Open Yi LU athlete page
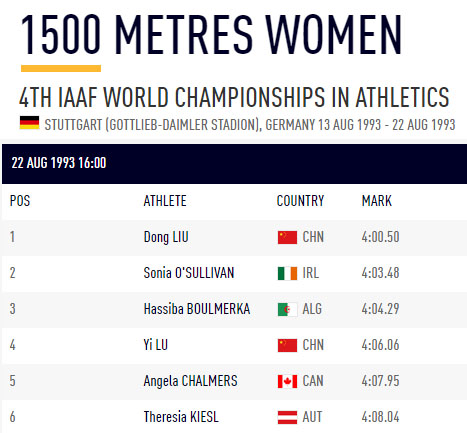 click(x=156, y=345)
